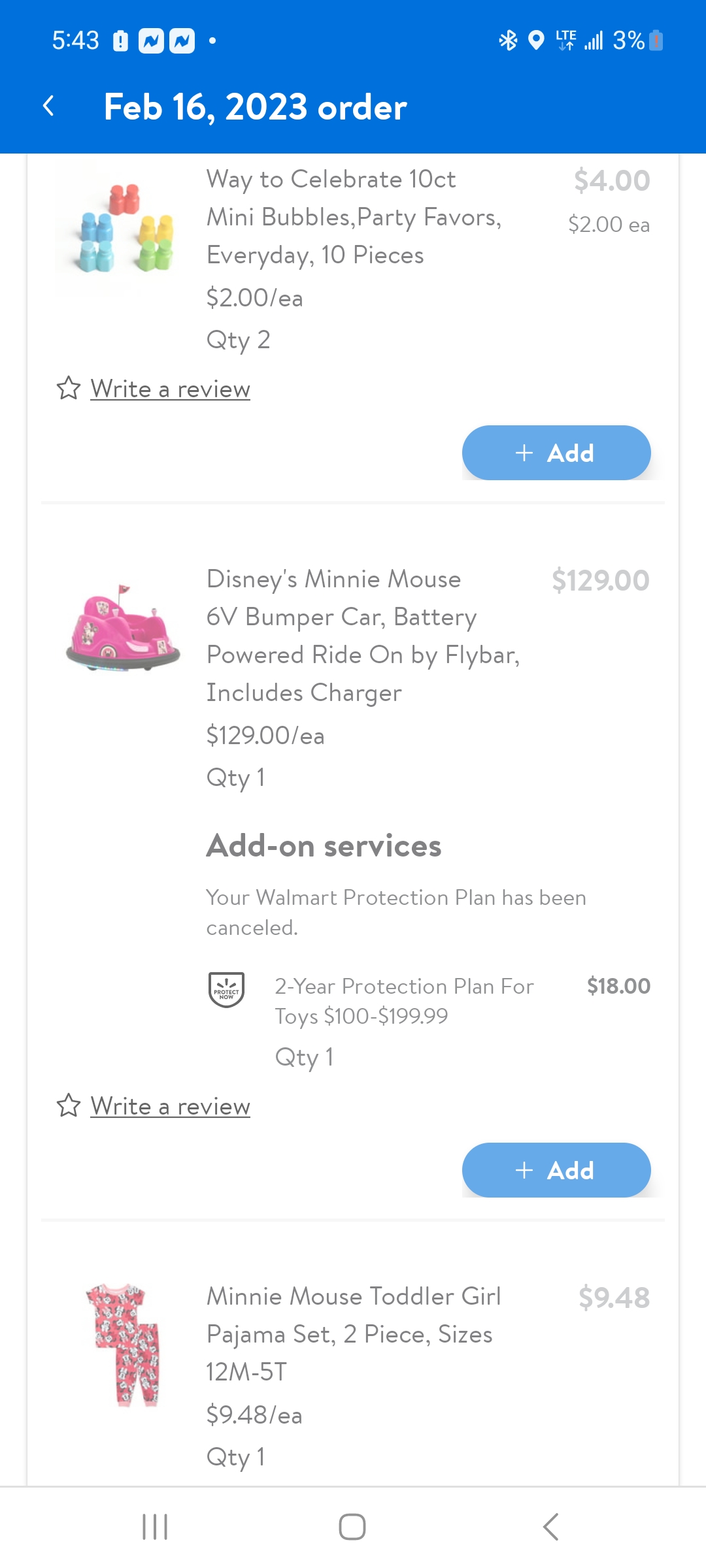
Task: Tap the back arrow in order header
Action: click(x=48, y=106)
